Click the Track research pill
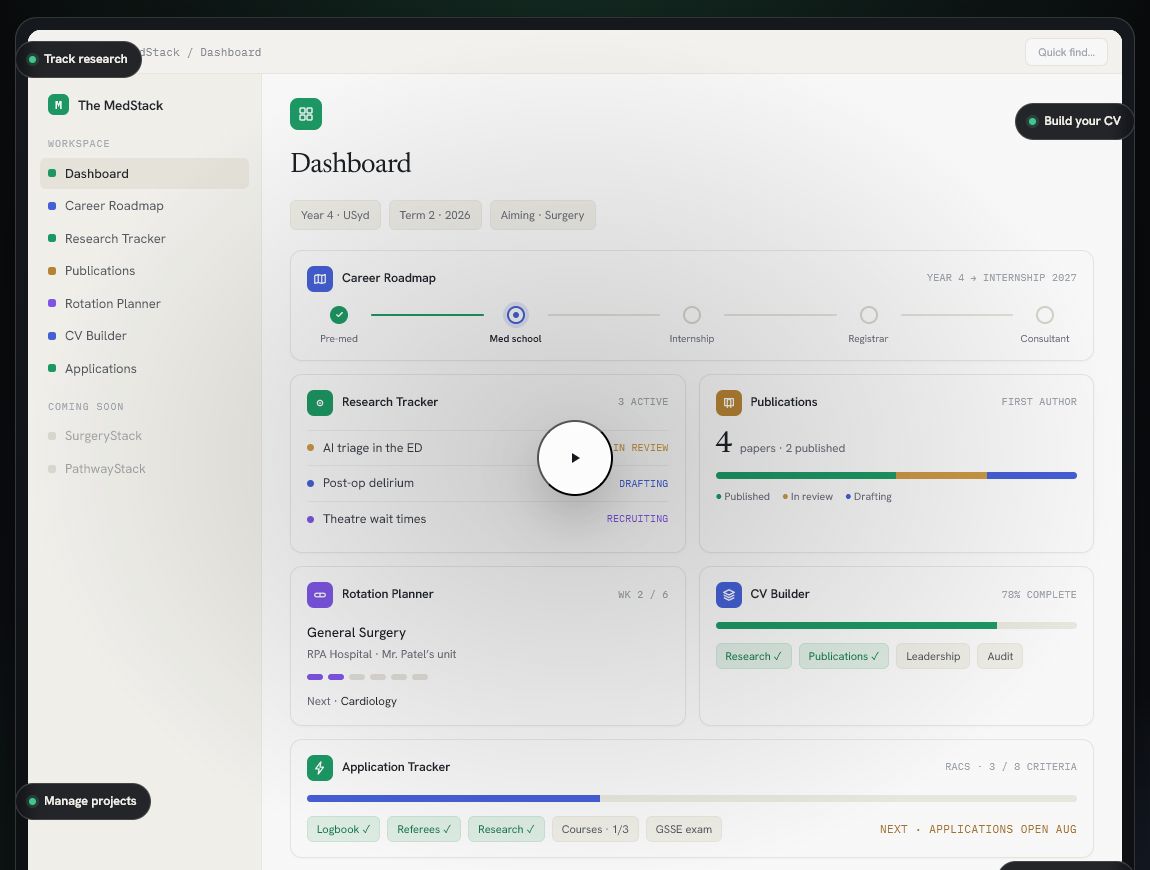 coord(78,59)
